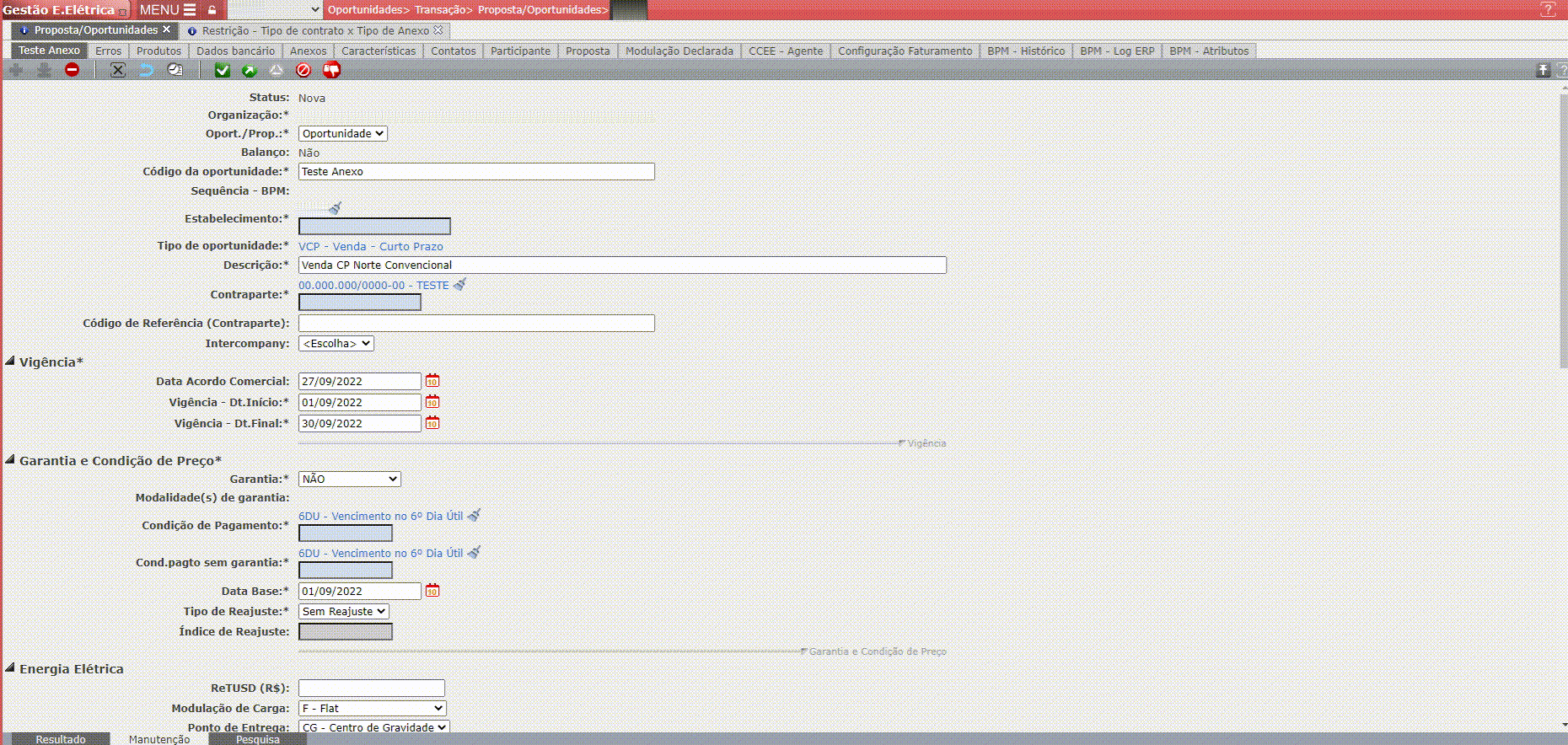Open the Anexos tab
The width and height of the screenshot is (1568, 745).
click(308, 51)
